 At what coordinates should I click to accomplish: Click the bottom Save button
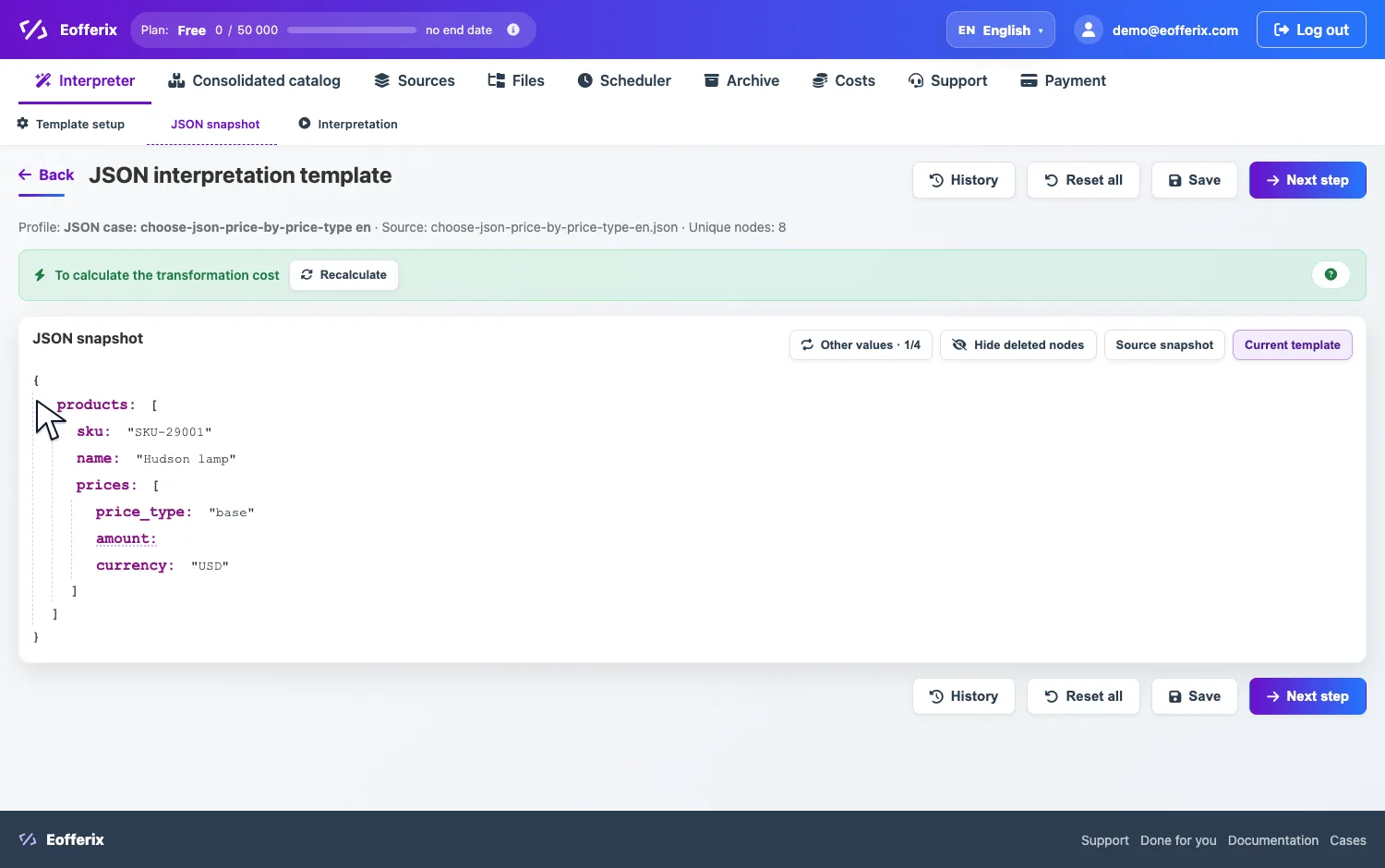click(x=1195, y=696)
